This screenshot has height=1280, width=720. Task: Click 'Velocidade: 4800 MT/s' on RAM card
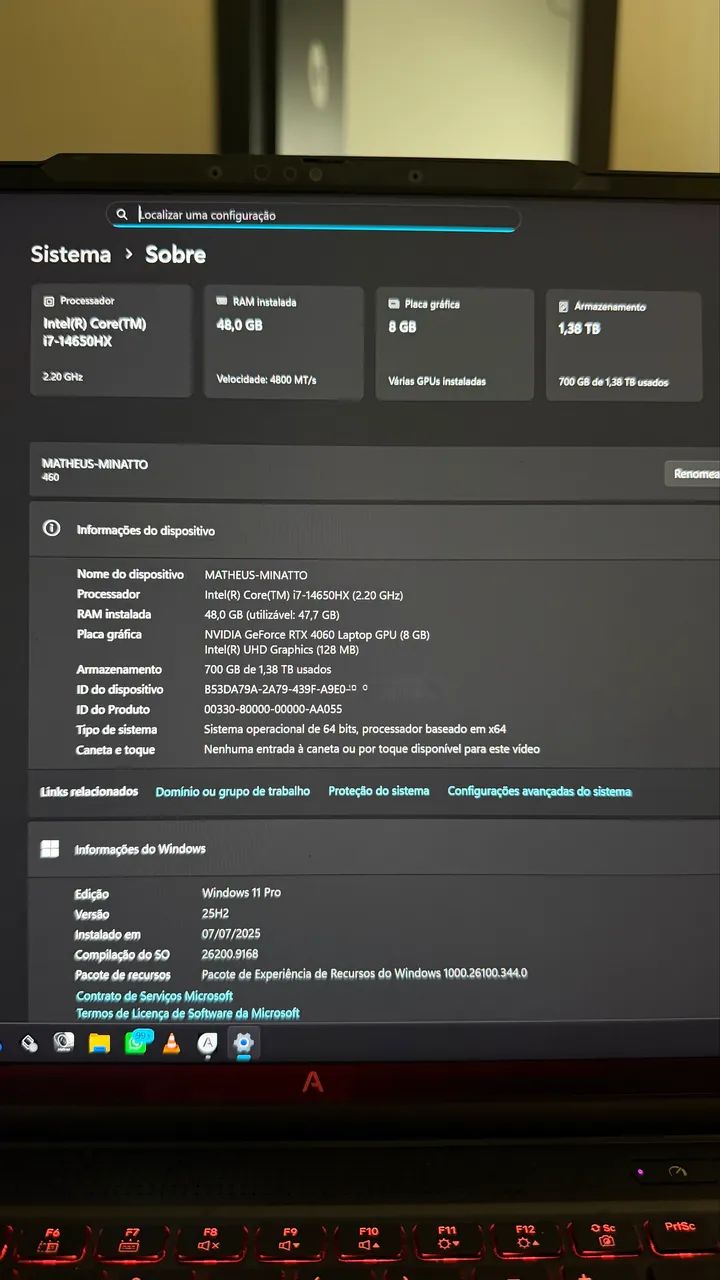click(267, 380)
